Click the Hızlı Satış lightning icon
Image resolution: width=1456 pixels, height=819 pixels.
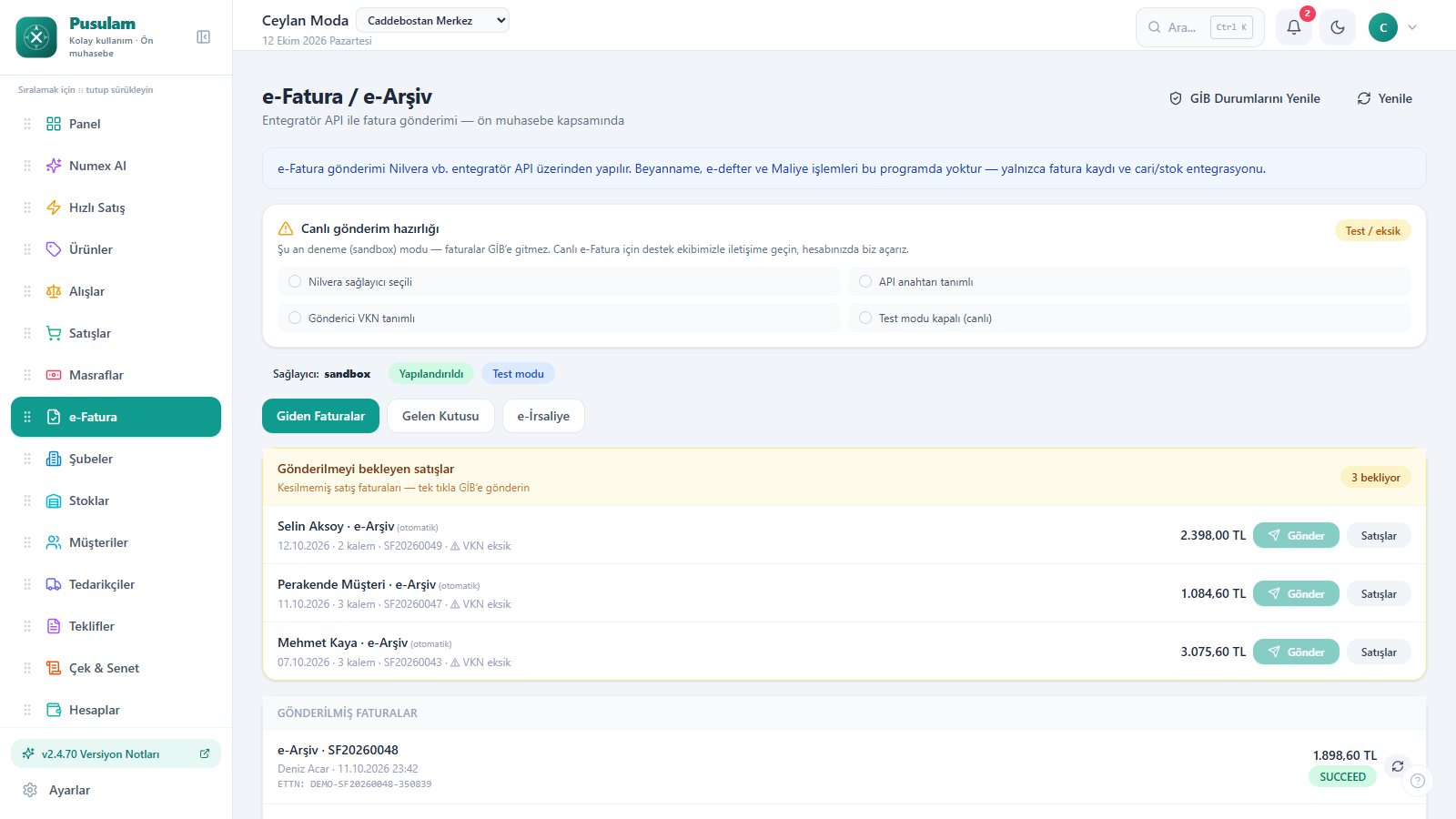pyautogui.click(x=54, y=207)
